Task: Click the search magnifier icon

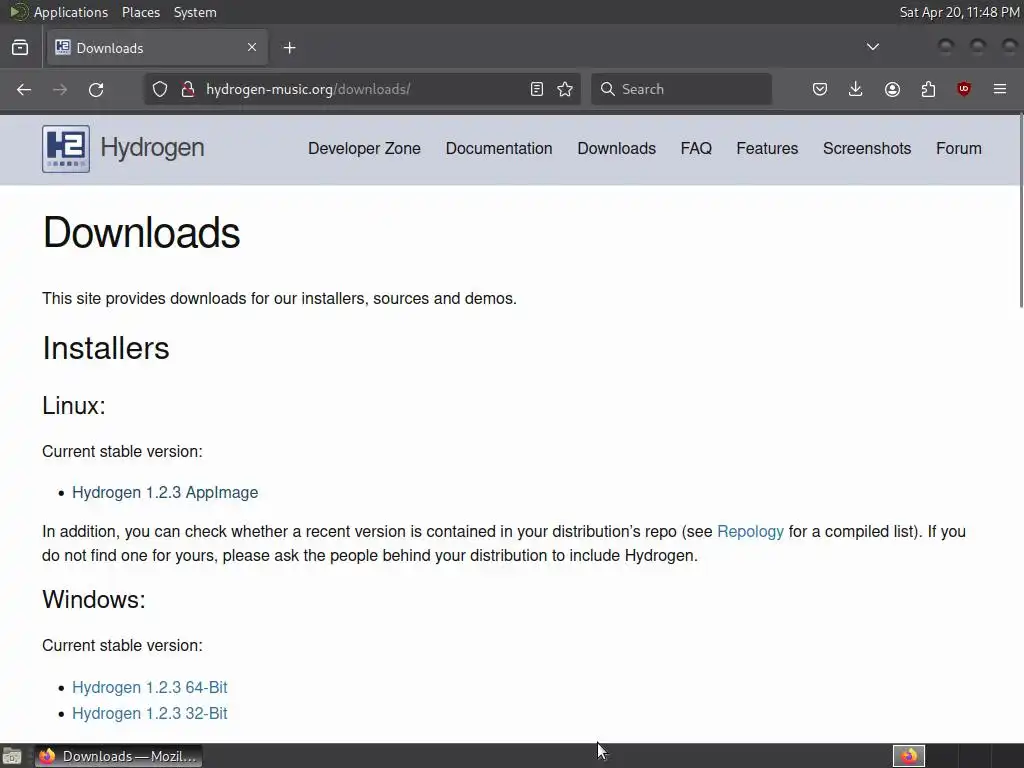Action: pos(607,89)
